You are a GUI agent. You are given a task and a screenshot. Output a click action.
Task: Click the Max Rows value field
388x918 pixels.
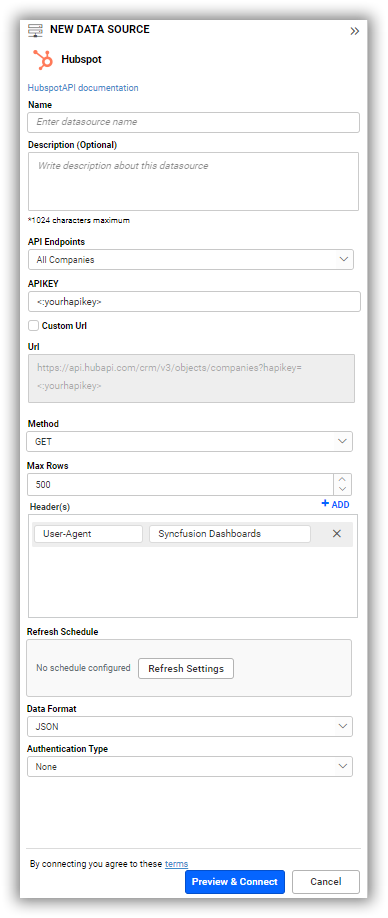pyautogui.click(x=180, y=485)
